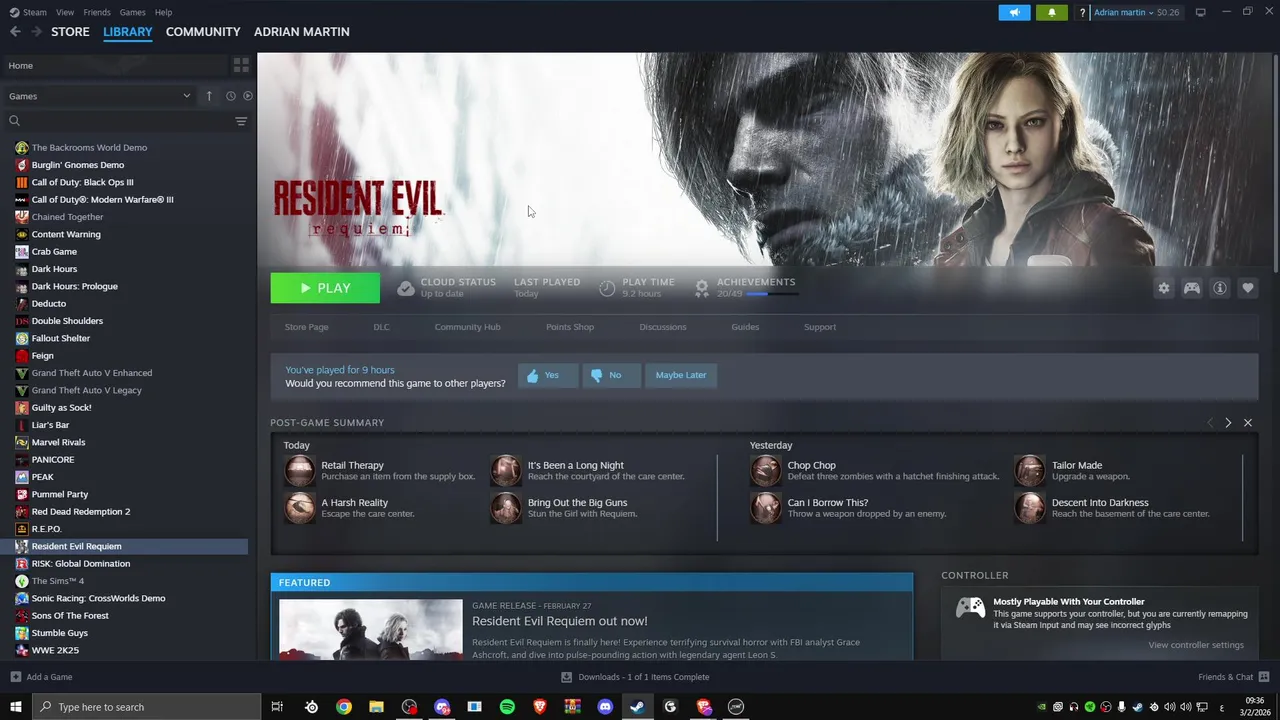
Task: Recommend the game with Yes
Action: coord(547,375)
